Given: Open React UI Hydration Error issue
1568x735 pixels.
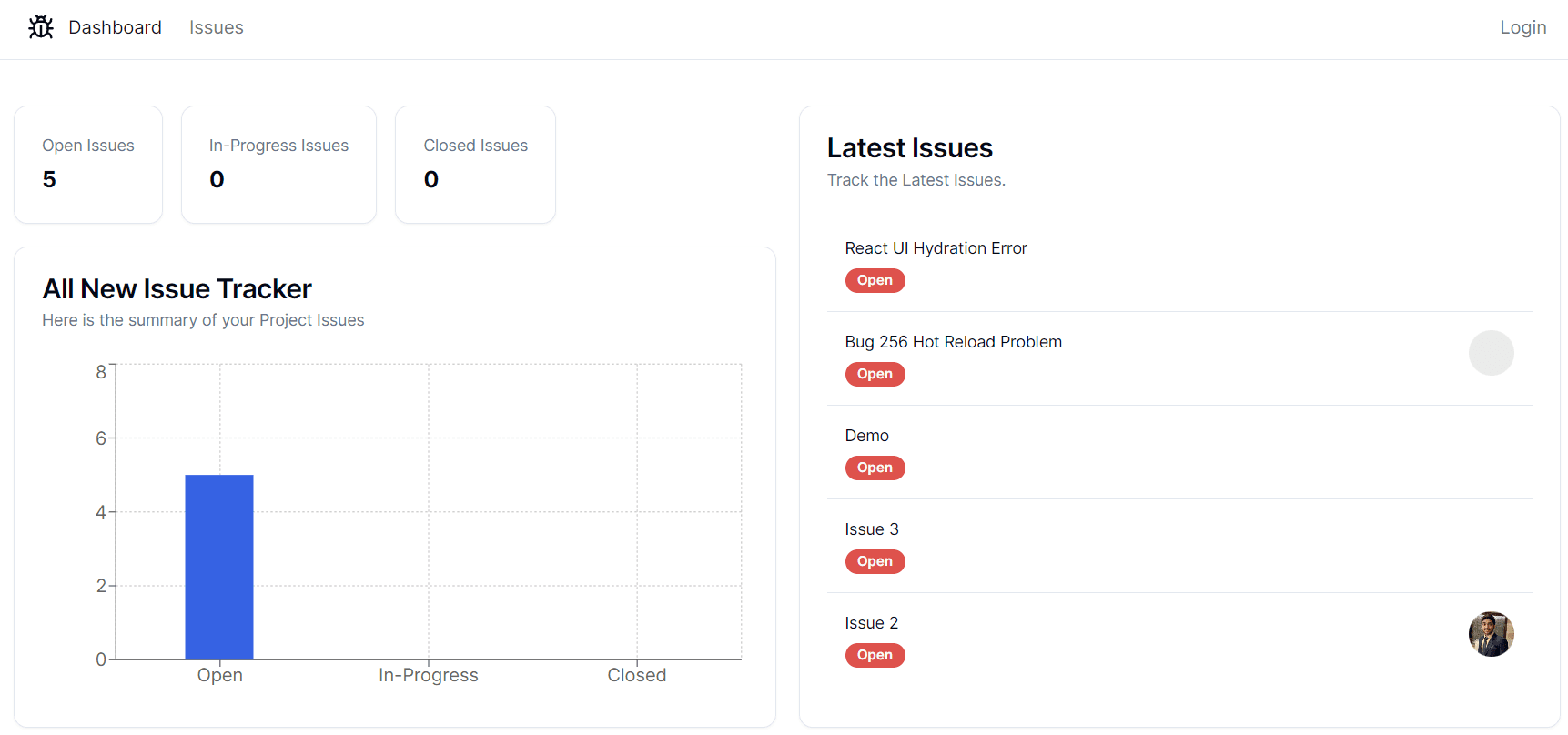Looking at the screenshot, I should pos(936,248).
